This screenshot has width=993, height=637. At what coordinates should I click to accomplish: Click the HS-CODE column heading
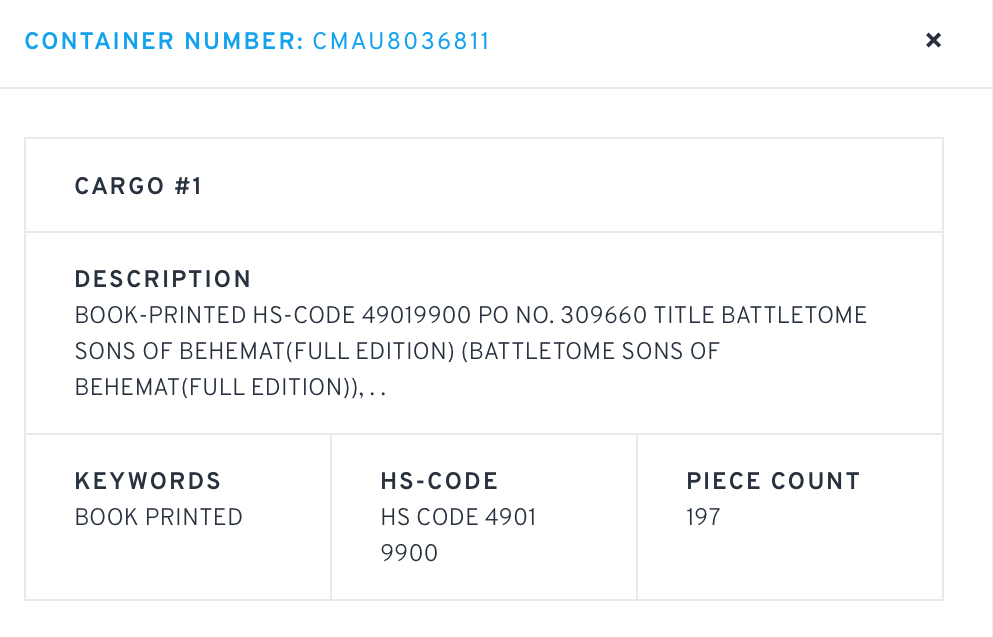(439, 481)
